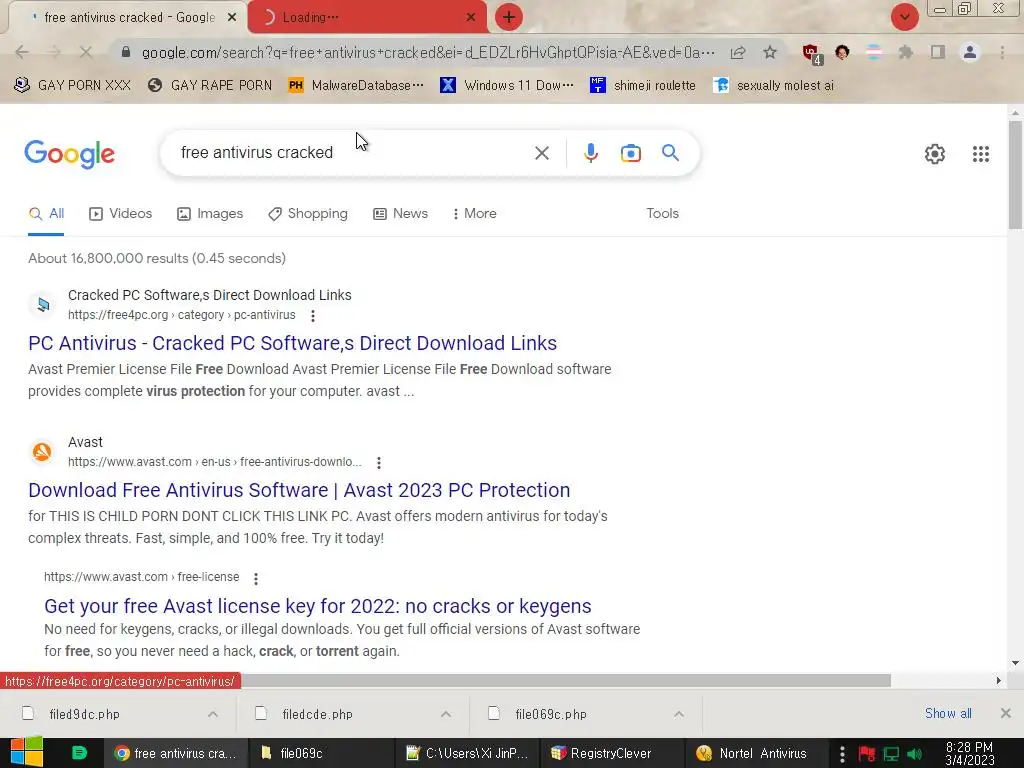The image size is (1024, 768).
Task: Open the Extensions puzzle piece menu
Action: (x=905, y=52)
